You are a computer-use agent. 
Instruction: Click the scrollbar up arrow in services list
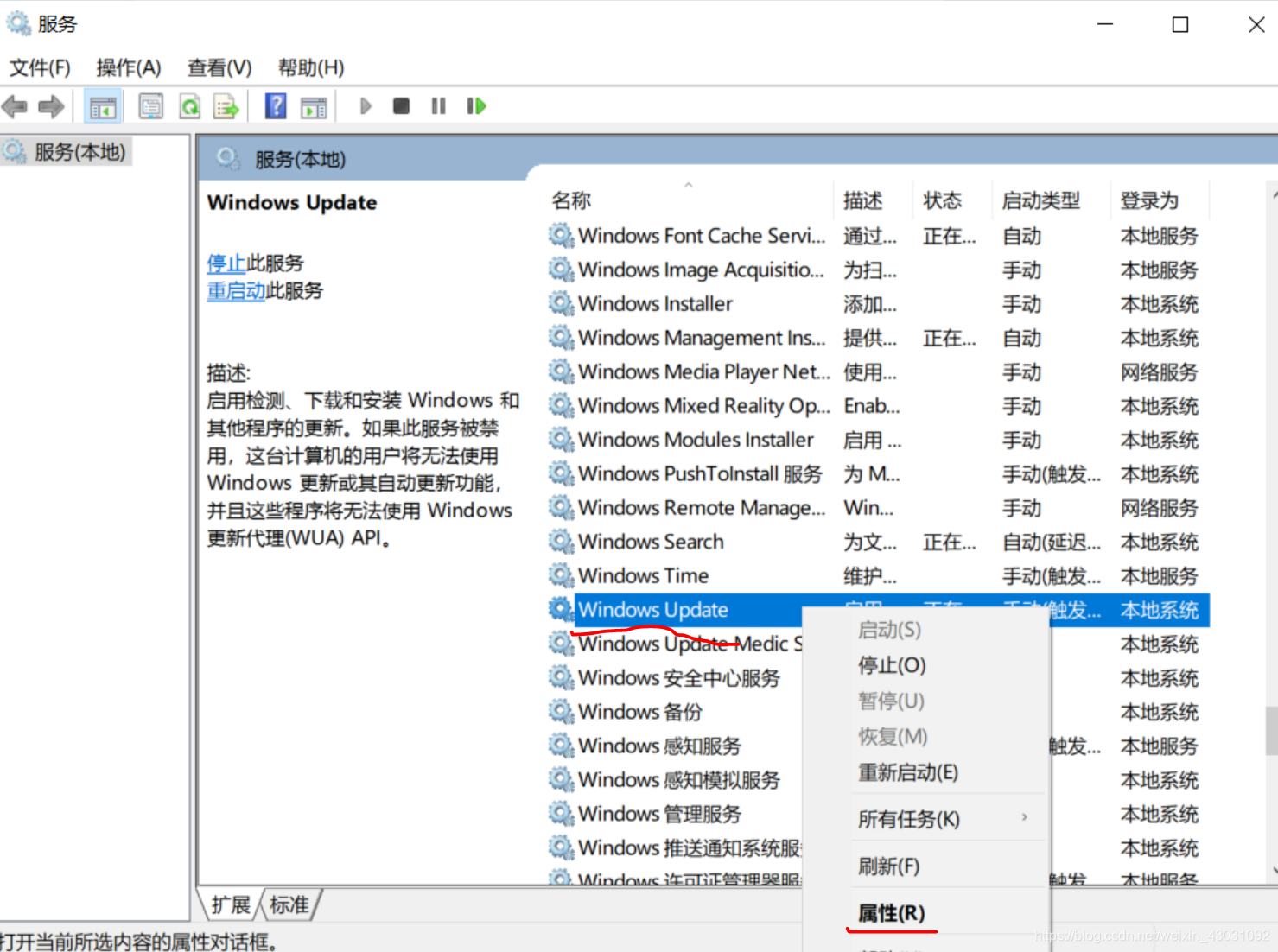(1273, 195)
